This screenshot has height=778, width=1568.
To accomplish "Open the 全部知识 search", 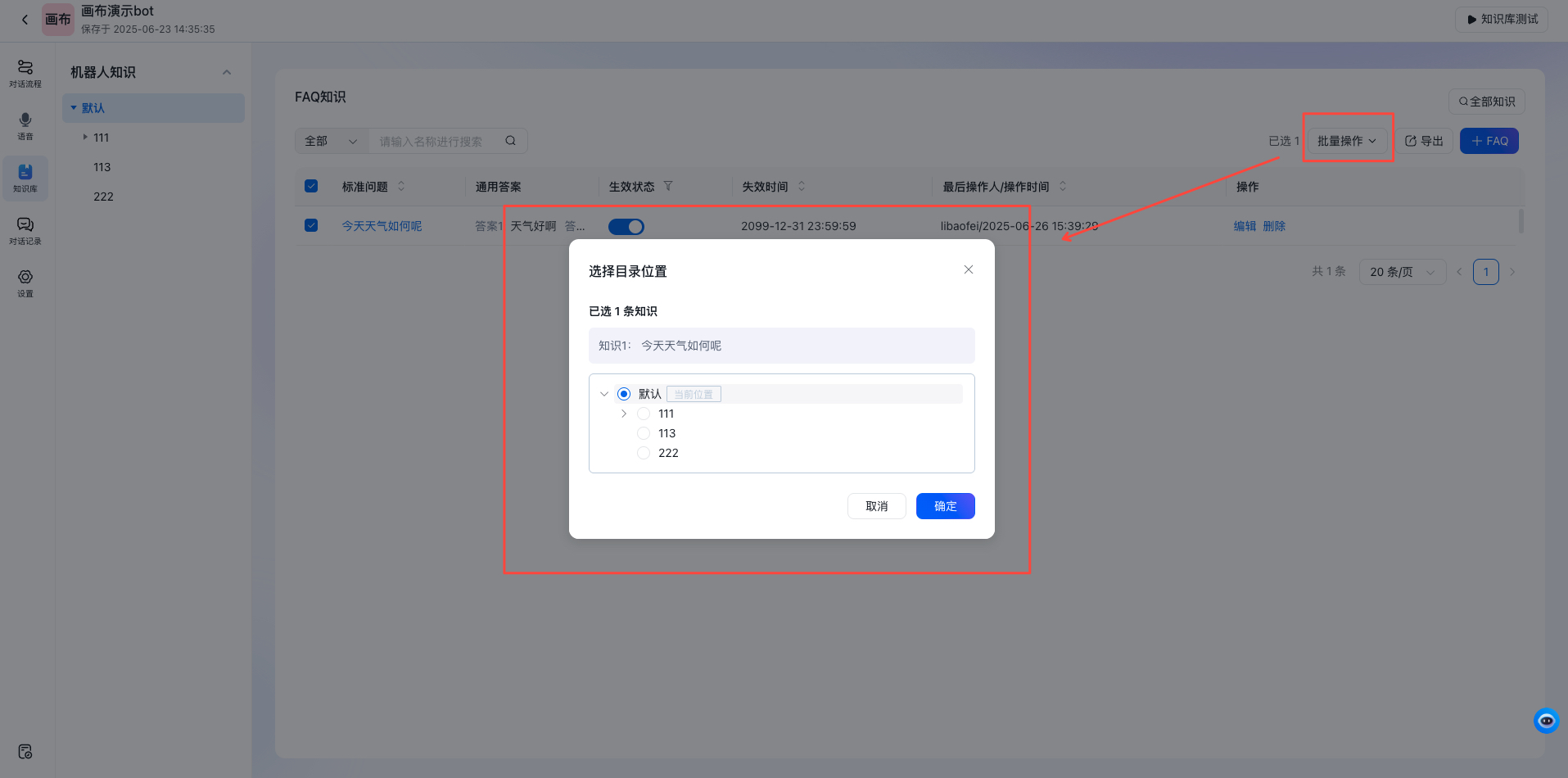I will click(1485, 101).
